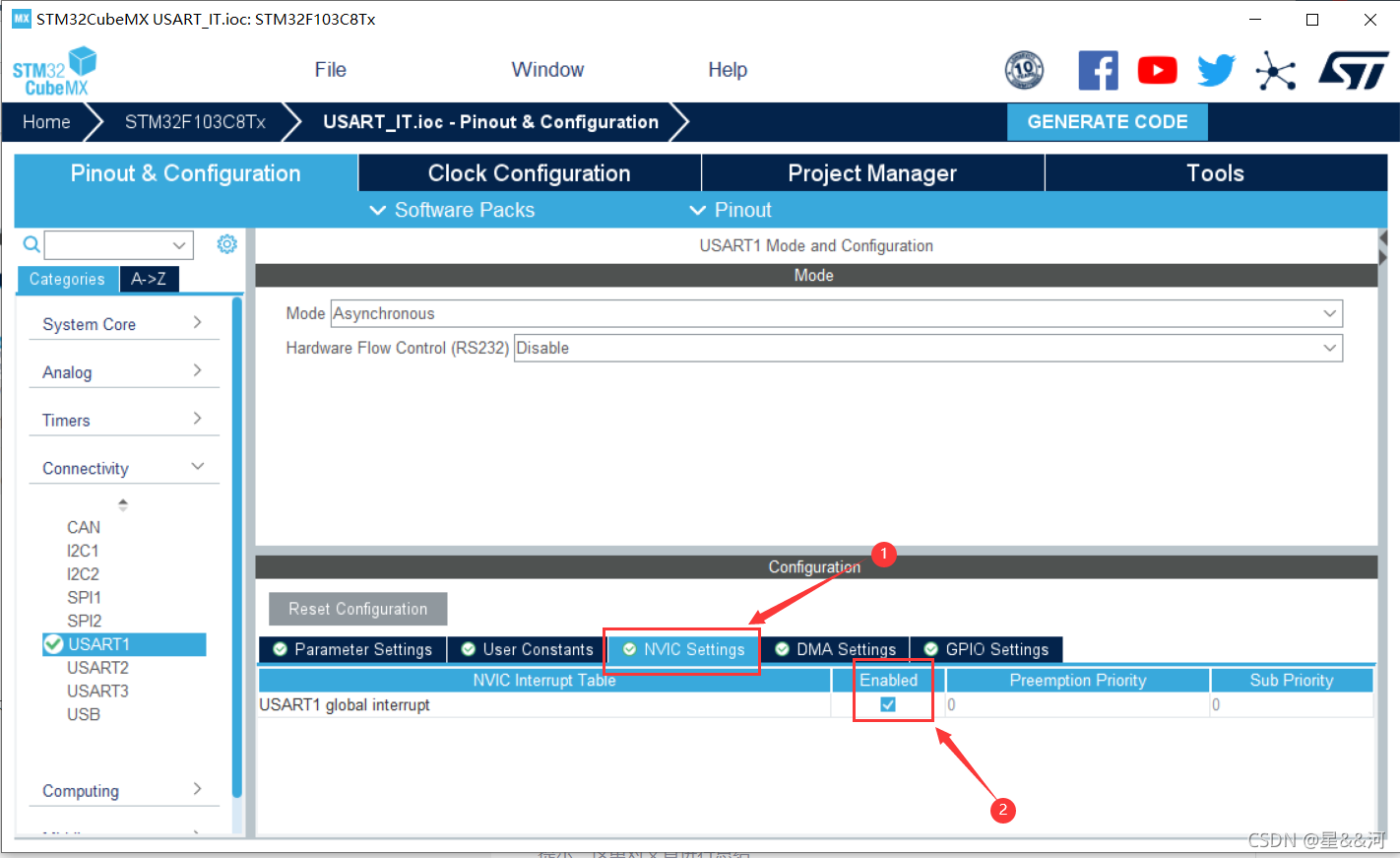This screenshot has height=858, width=1400.
Task: Expand the Computing category
Action: coord(124,790)
